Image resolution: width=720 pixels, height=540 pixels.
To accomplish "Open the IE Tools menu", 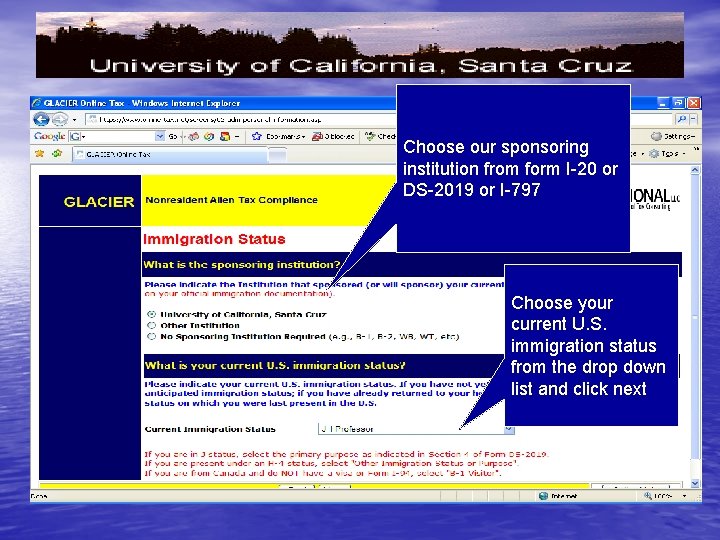I will coord(667,154).
